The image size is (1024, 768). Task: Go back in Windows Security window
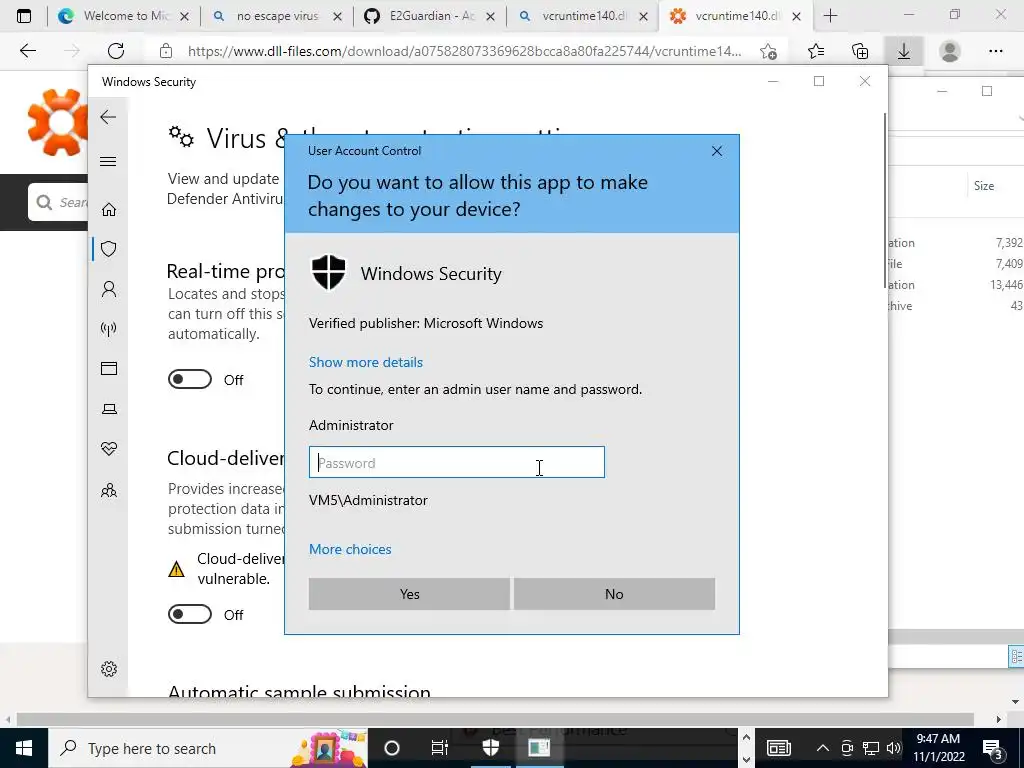click(x=108, y=118)
